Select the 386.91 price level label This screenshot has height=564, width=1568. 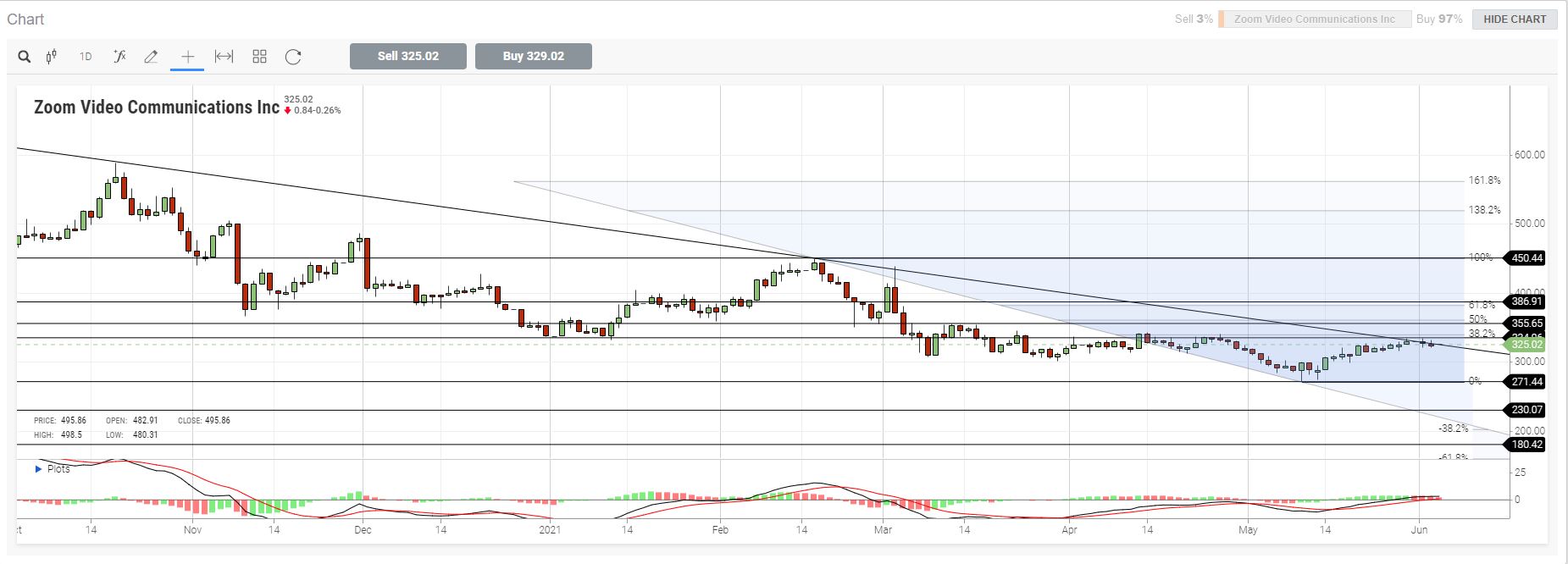coord(1523,301)
